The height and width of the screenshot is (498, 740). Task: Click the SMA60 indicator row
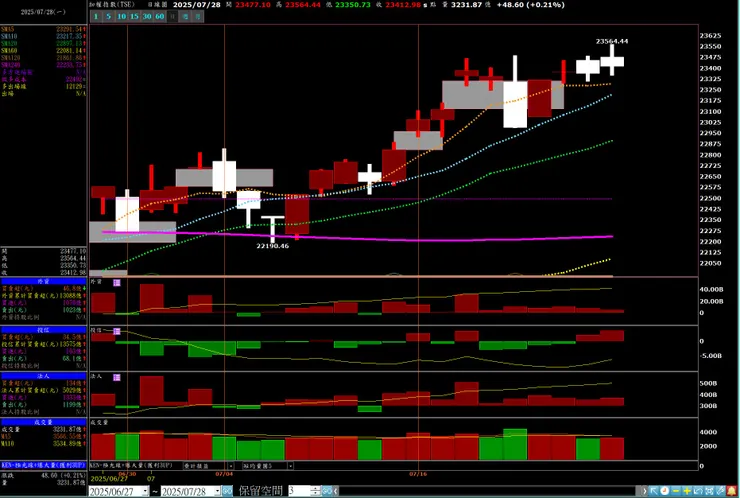tap(43, 51)
